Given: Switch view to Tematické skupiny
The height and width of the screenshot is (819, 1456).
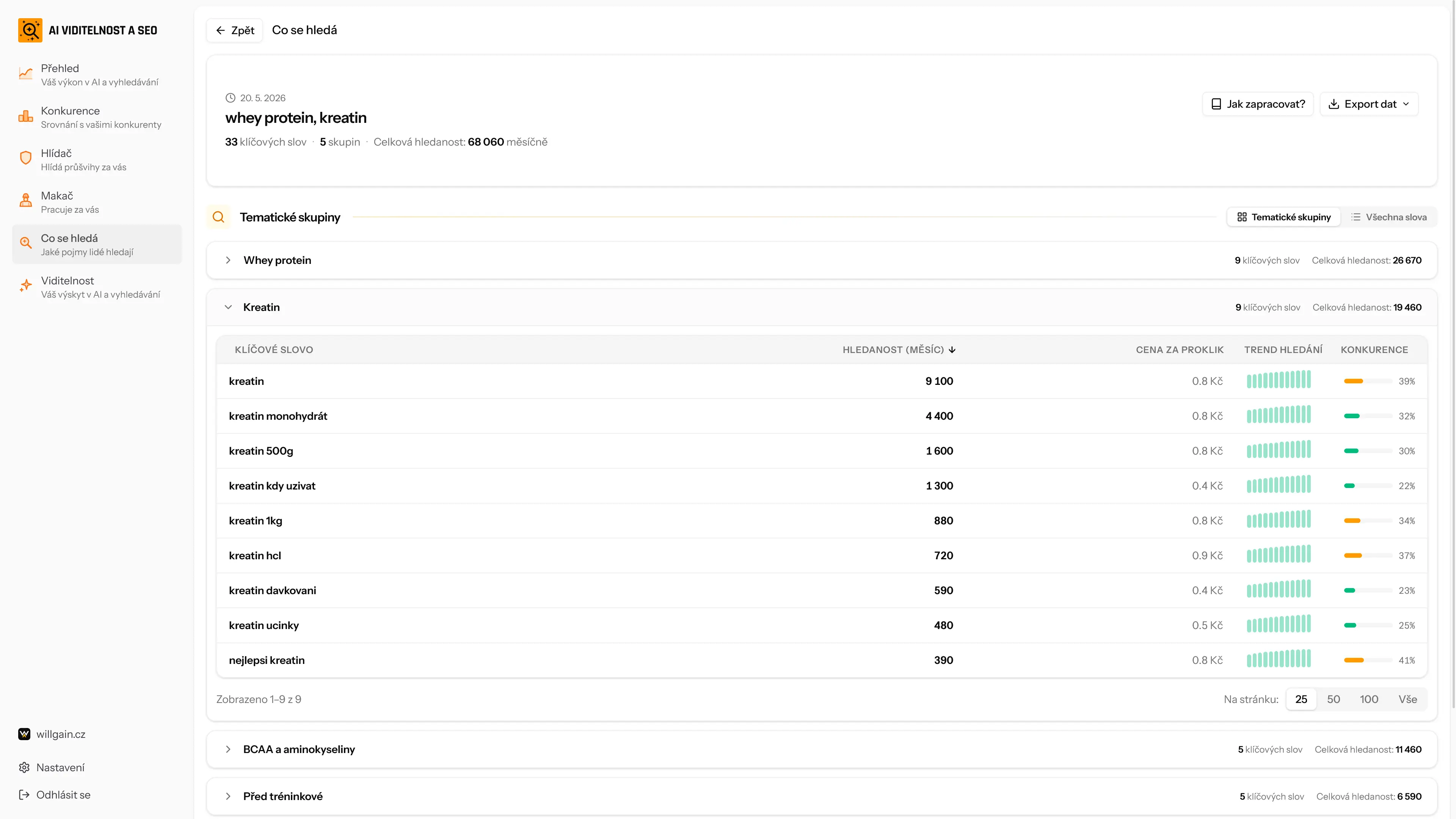Looking at the screenshot, I should [1283, 217].
